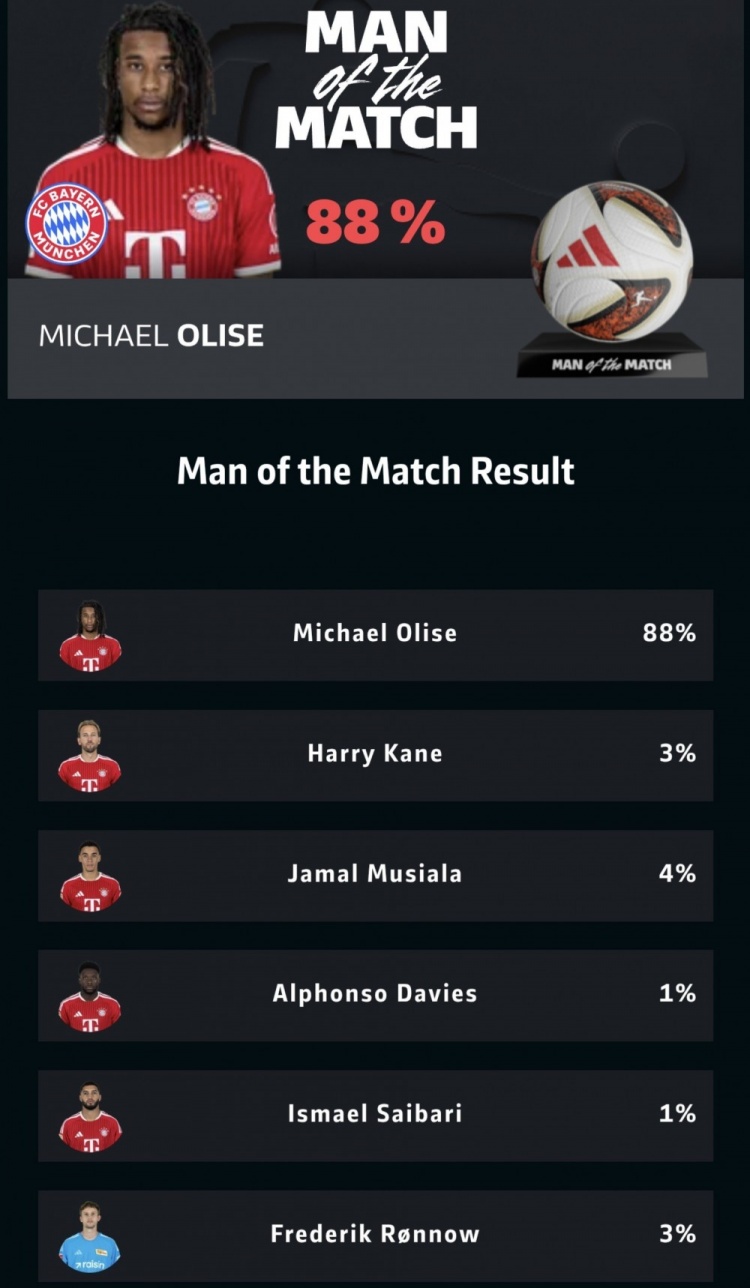750x1288 pixels.
Task: Click the FC Bayern München club crest
Action: point(67,223)
